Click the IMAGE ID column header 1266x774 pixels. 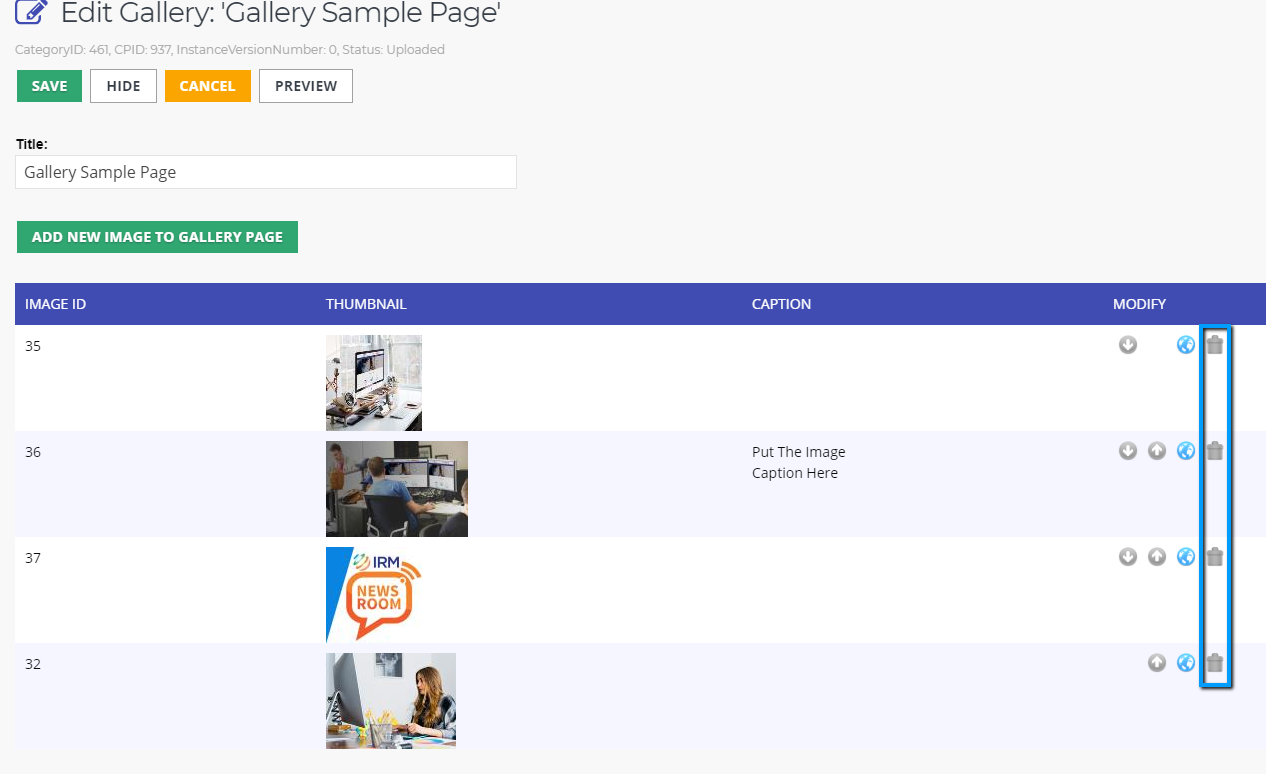tap(56, 304)
